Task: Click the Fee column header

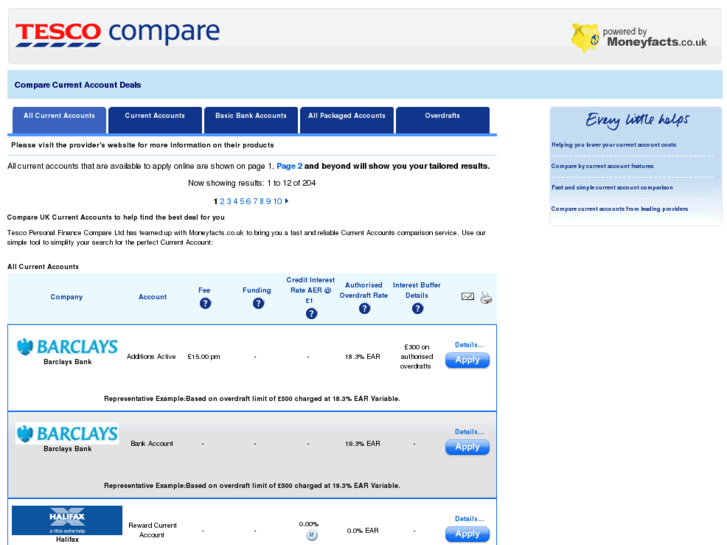Action: click(x=204, y=290)
